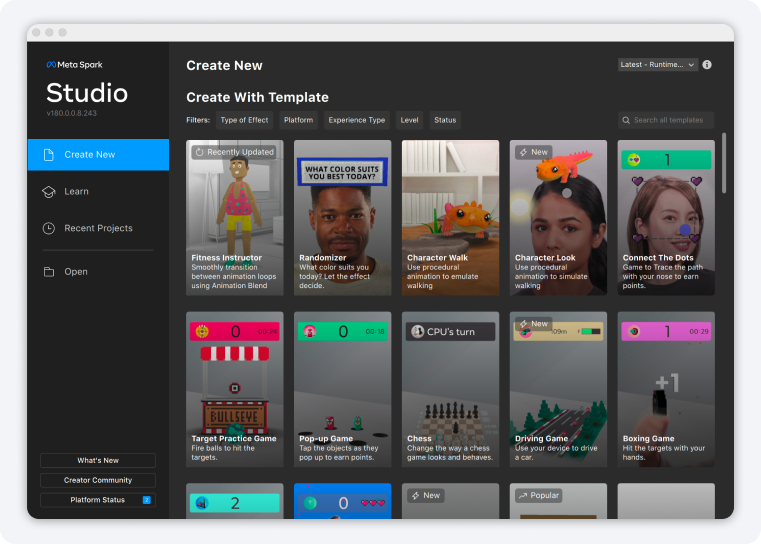The width and height of the screenshot is (761, 544).
Task: Open the Creator Community link
Action: pos(98,480)
